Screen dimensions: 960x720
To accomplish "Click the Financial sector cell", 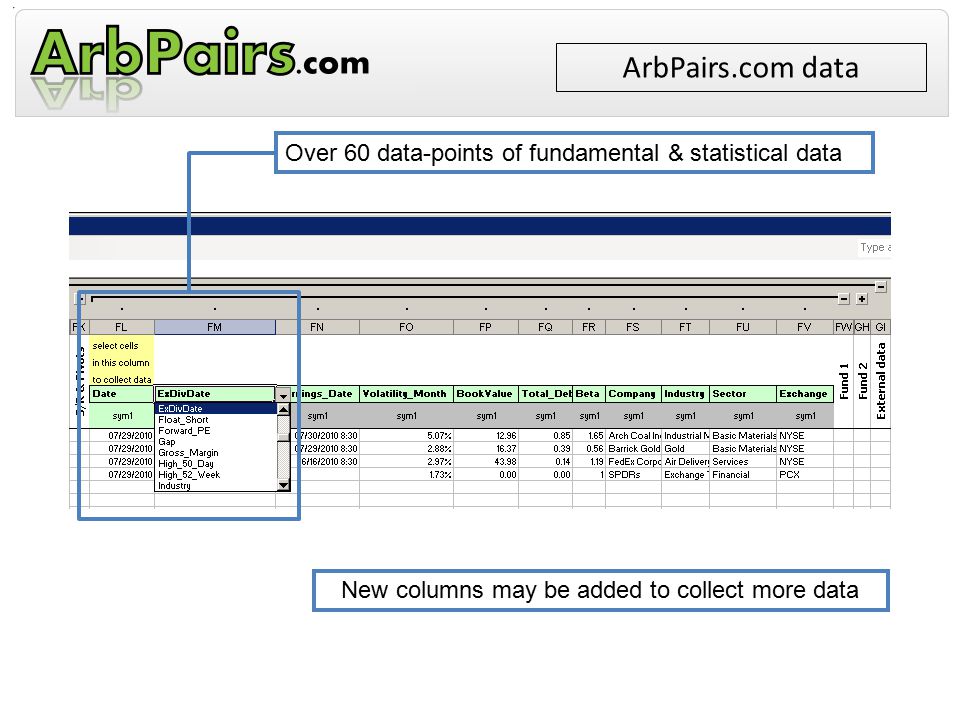I will [743, 474].
